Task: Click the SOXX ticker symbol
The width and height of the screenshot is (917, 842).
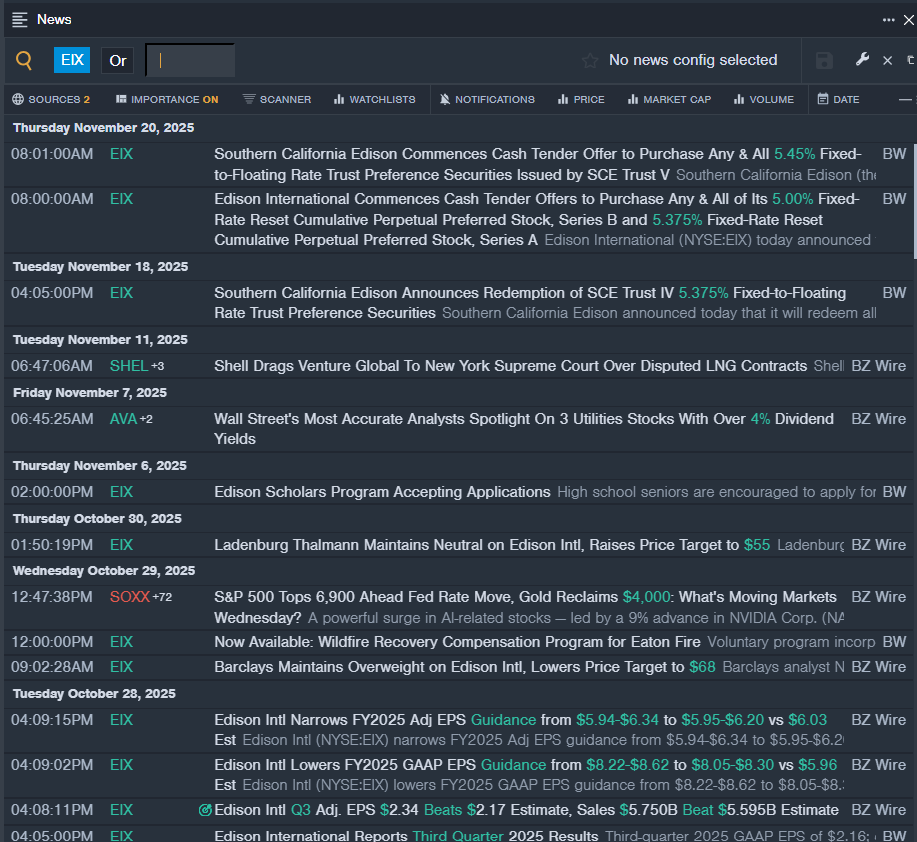Action: click(x=128, y=597)
